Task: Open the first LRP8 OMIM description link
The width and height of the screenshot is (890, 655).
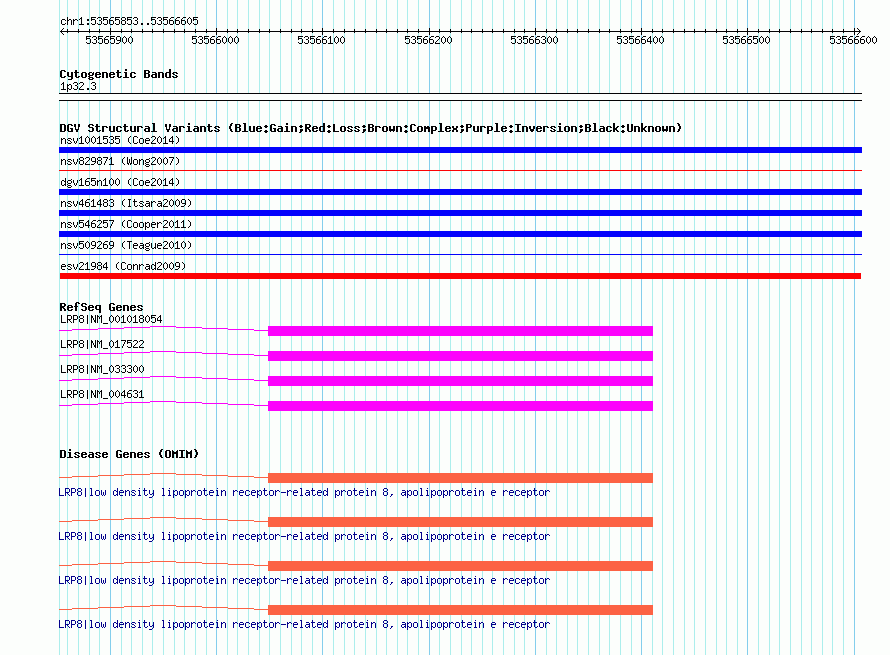Action: (304, 492)
